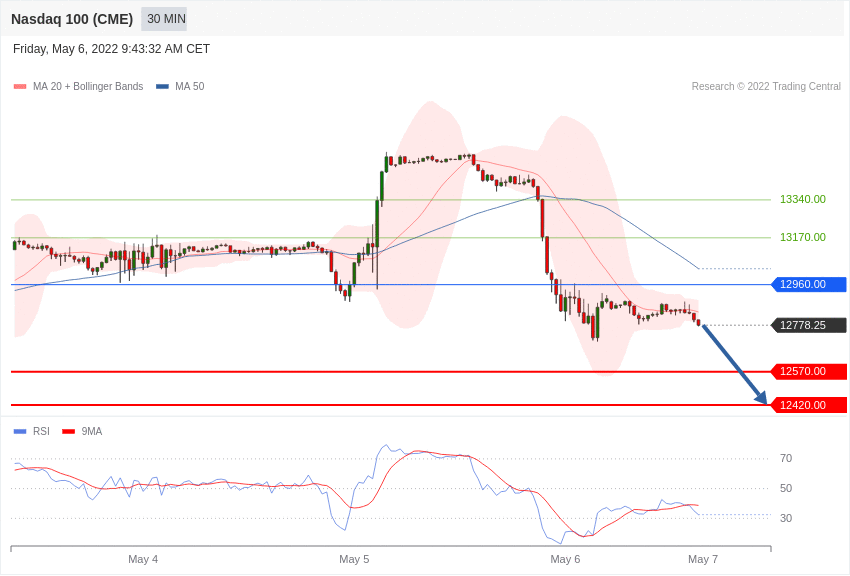Click the 12570.00 red support tag
850x576 pixels.
[808, 372]
